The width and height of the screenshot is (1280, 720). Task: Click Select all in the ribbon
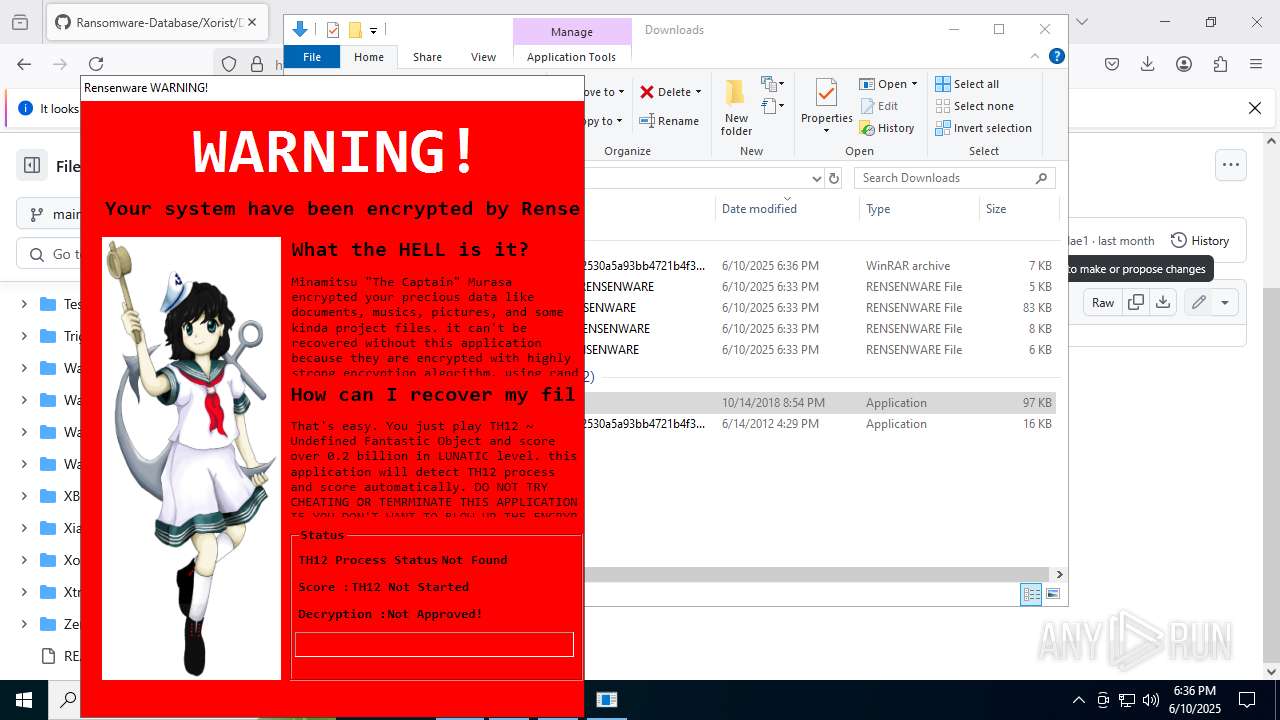click(x=967, y=84)
